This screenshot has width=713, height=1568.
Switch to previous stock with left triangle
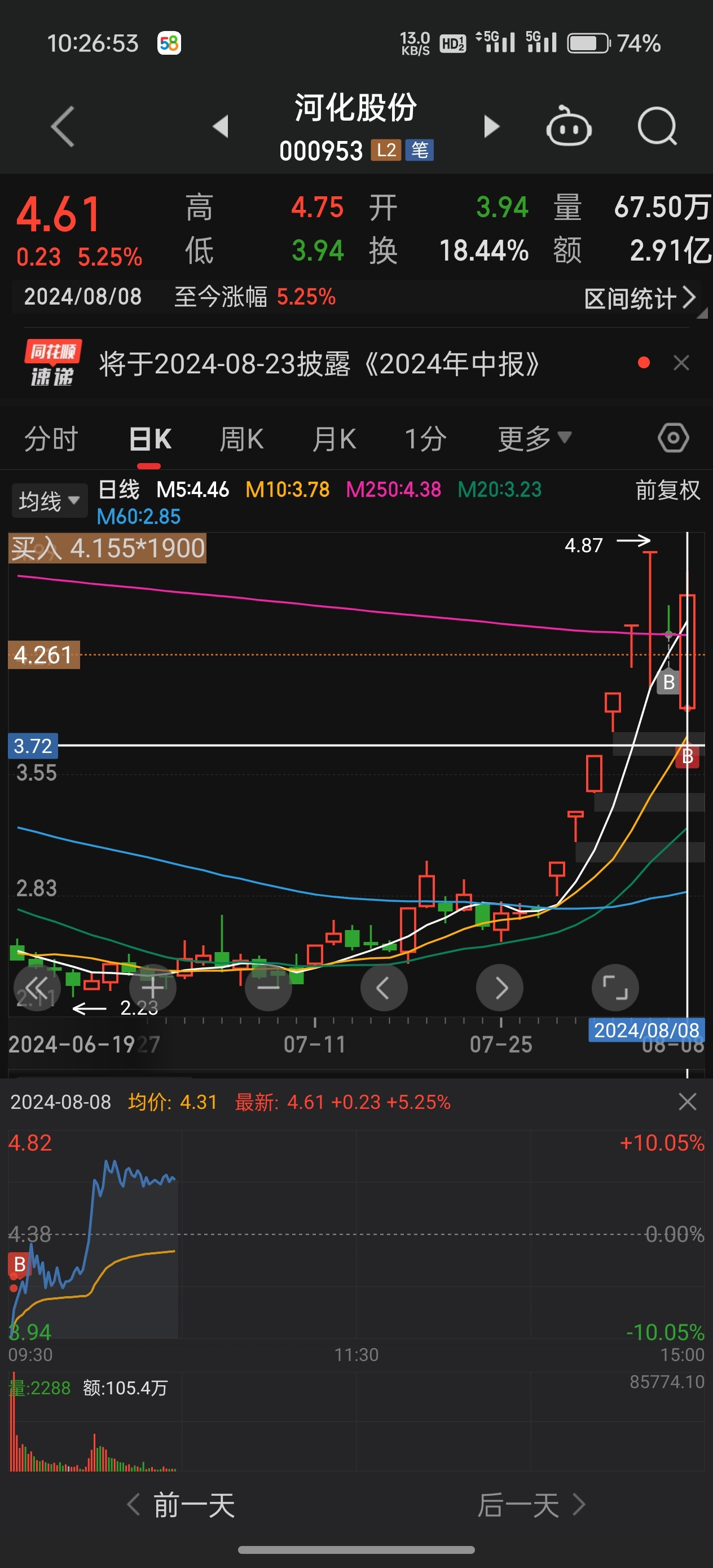[221, 126]
